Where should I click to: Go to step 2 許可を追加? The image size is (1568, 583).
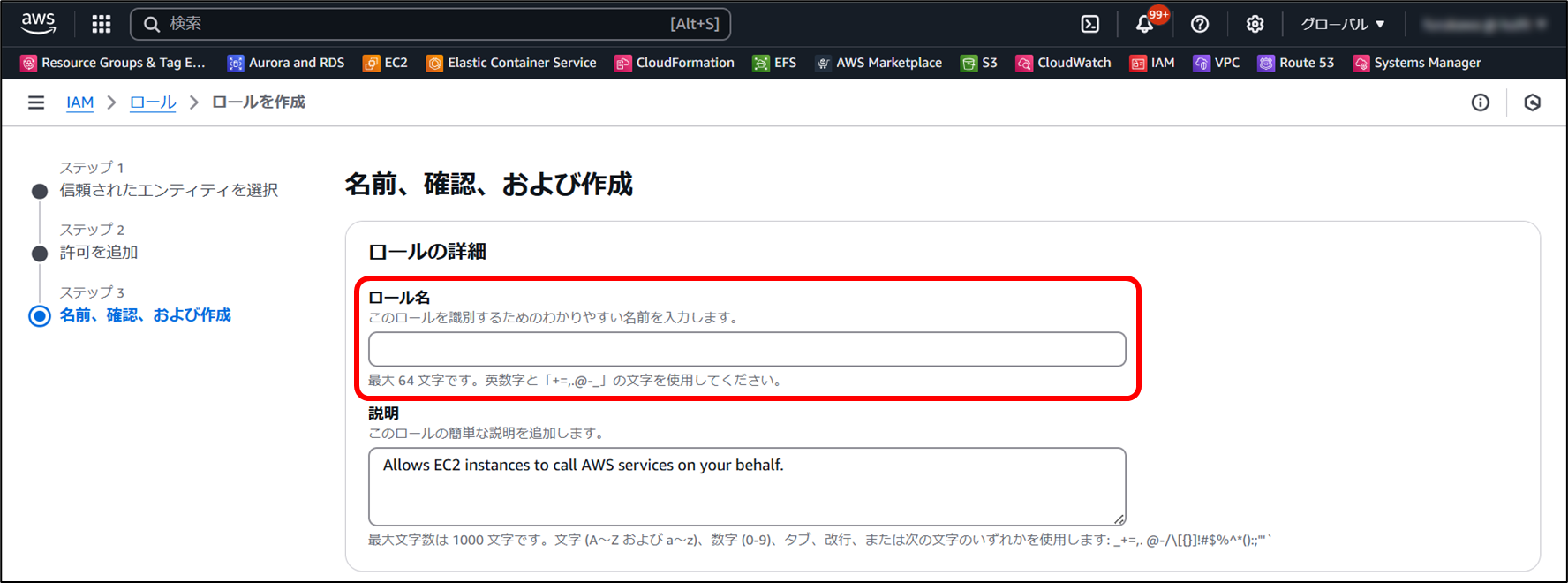(99, 252)
